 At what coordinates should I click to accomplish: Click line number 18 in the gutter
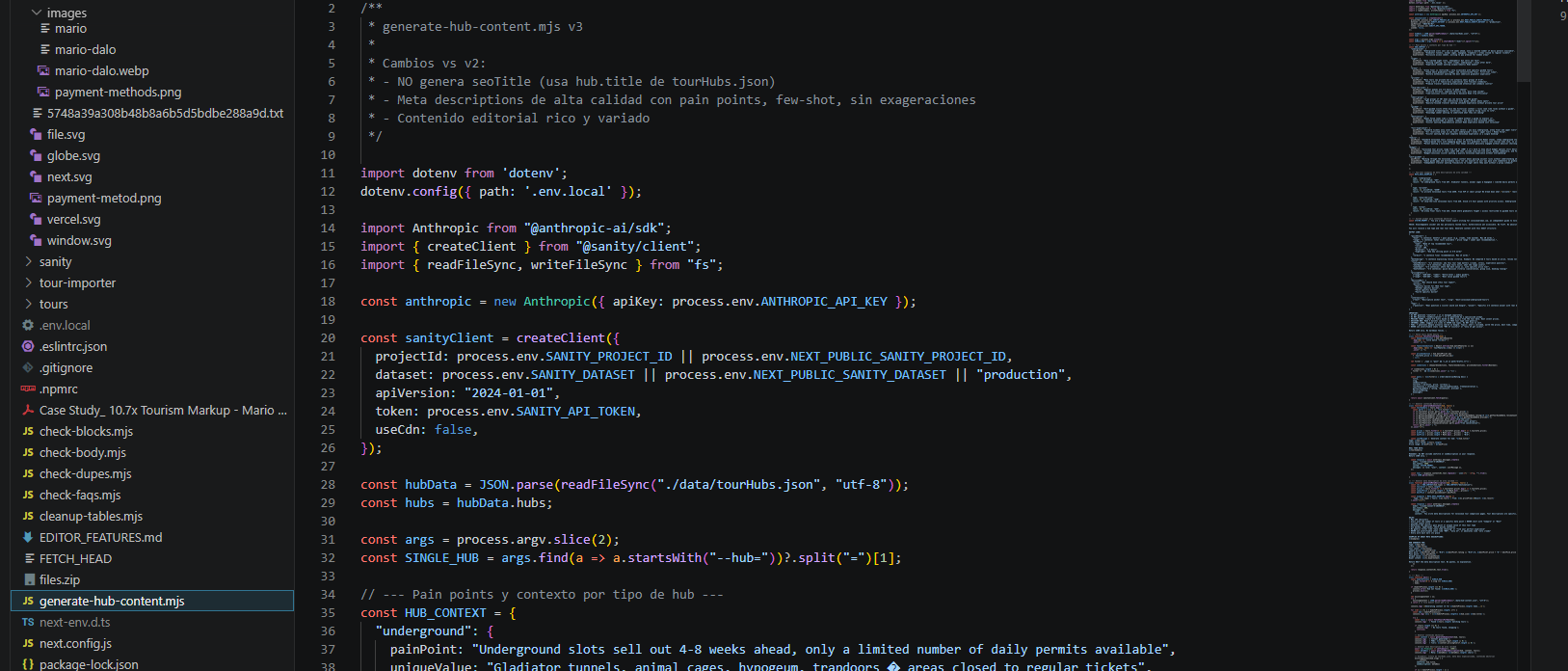pos(328,302)
